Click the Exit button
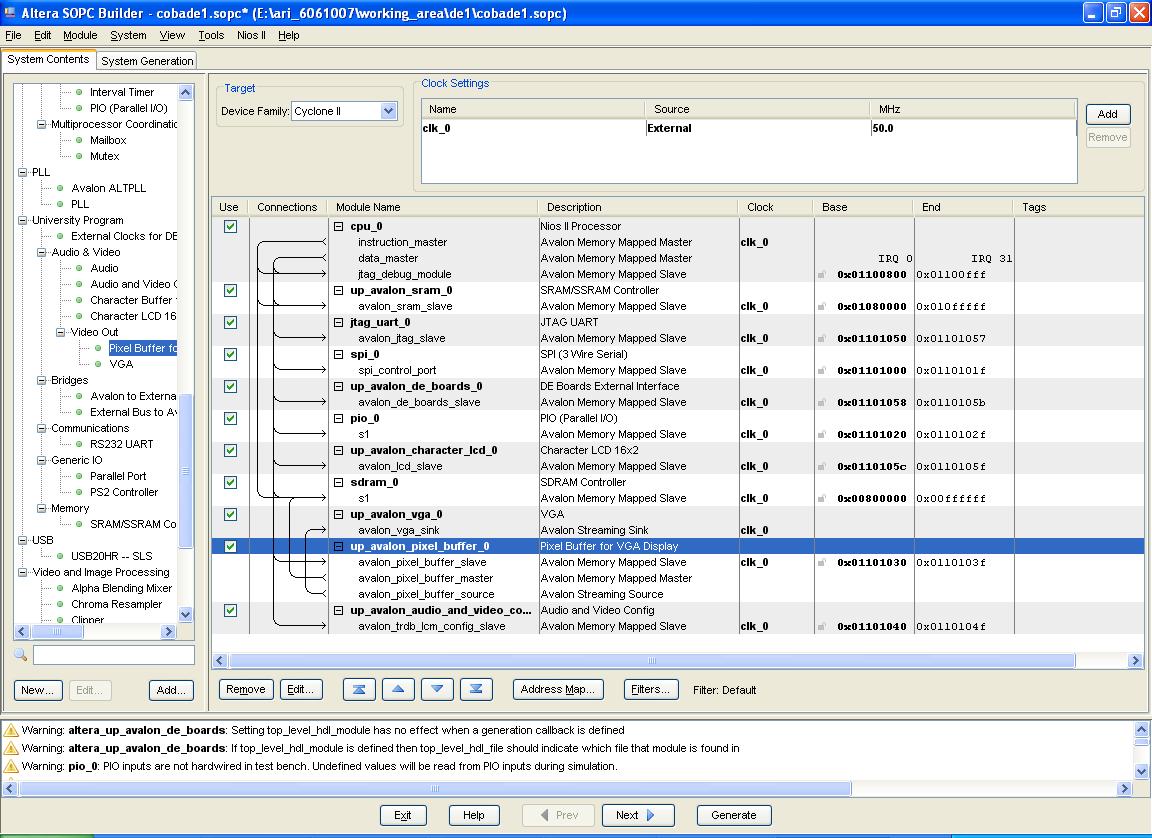Viewport: 1152px width, 838px height. (403, 815)
